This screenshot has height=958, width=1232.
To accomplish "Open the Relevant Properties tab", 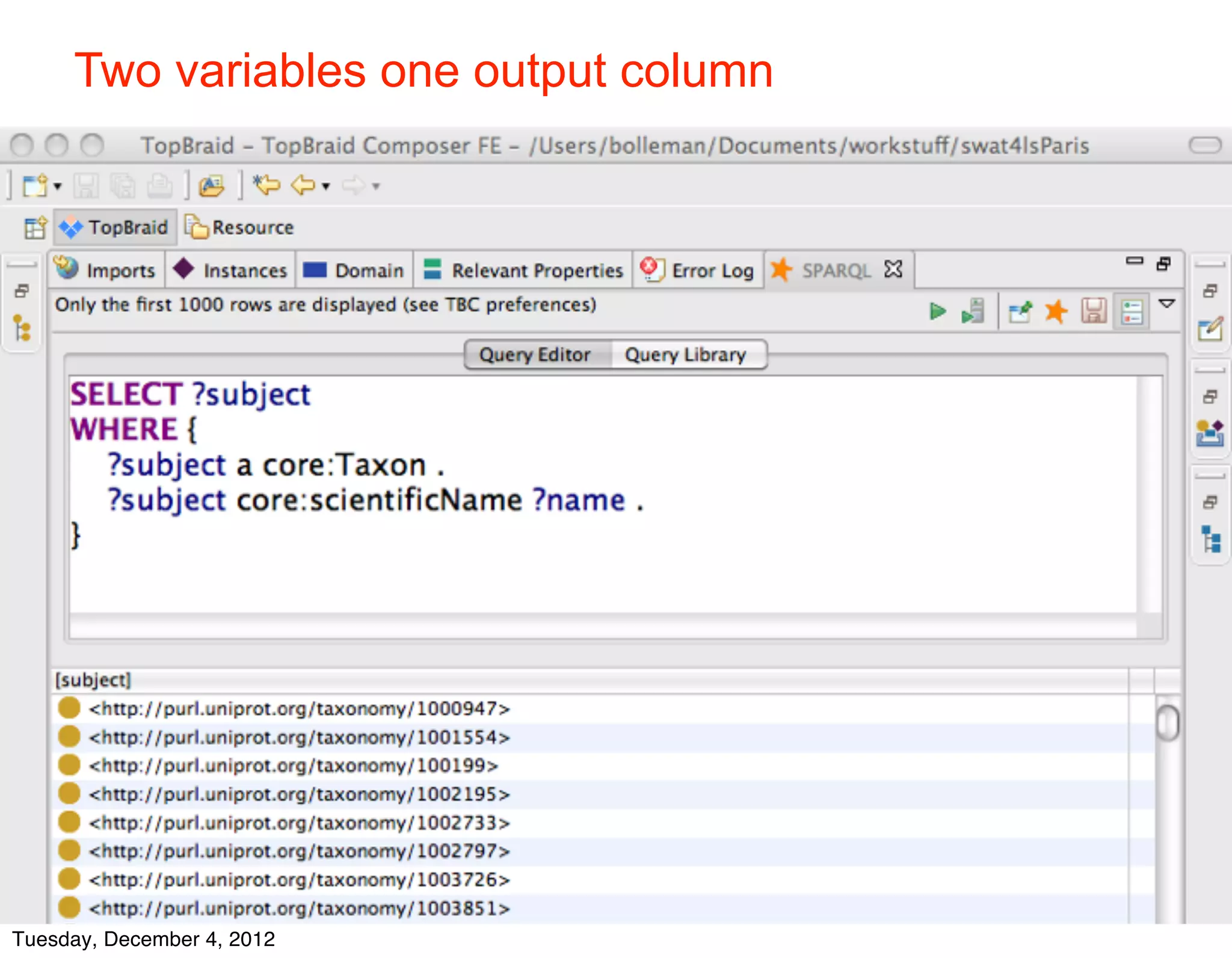I will pyautogui.click(x=522, y=270).
